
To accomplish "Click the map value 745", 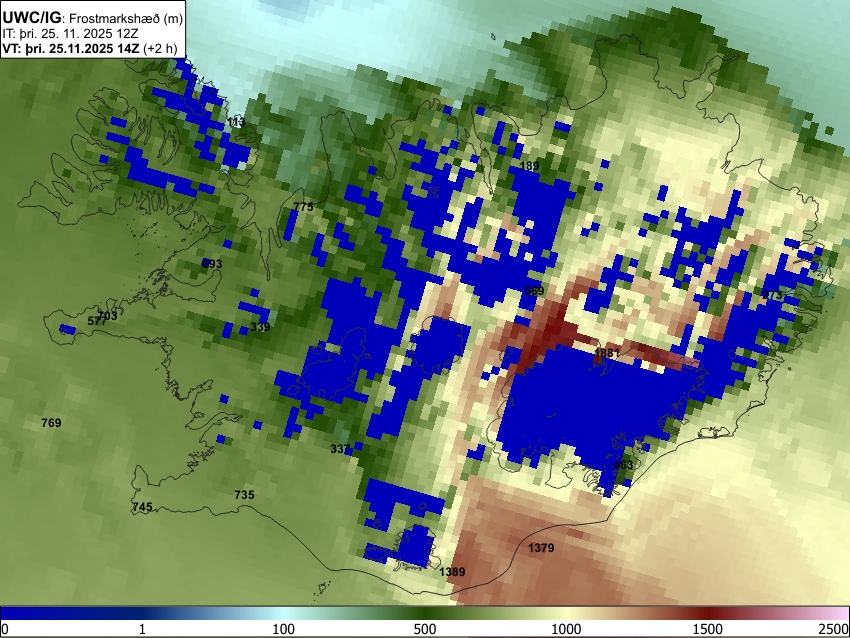I will point(142,507).
